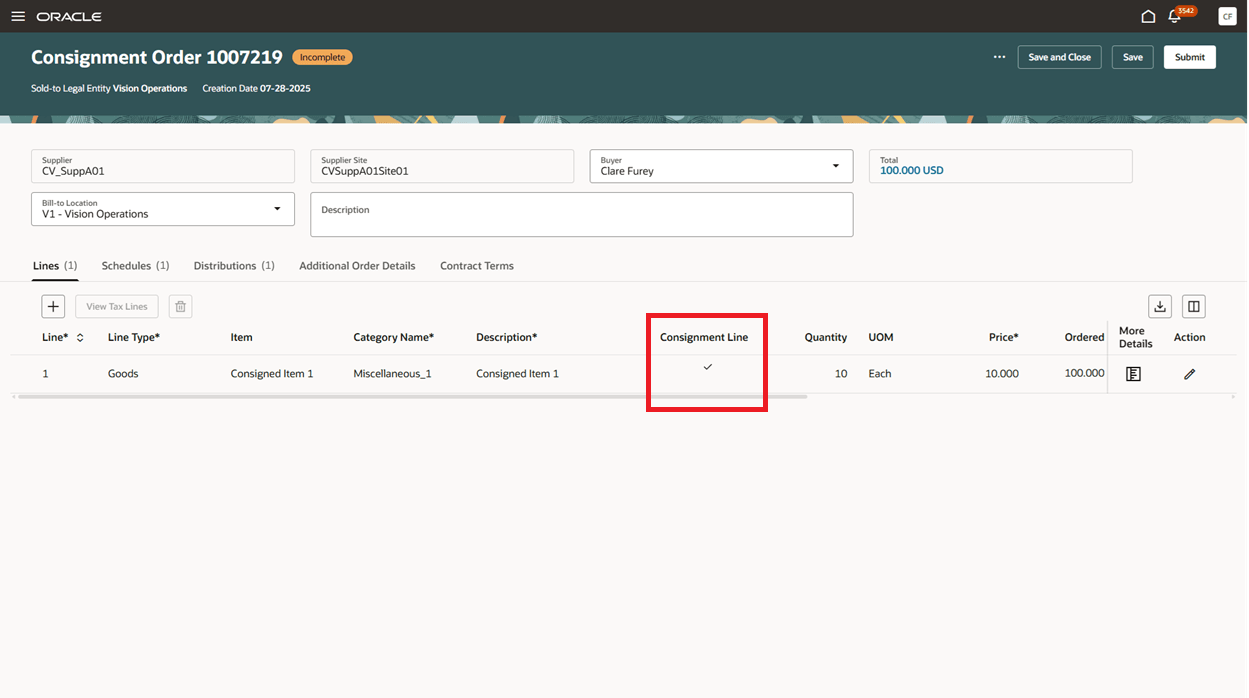The width and height of the screenshot is (1249, 698).
Task: Sort by Line column arrows
Action: (x=80, y=338)
